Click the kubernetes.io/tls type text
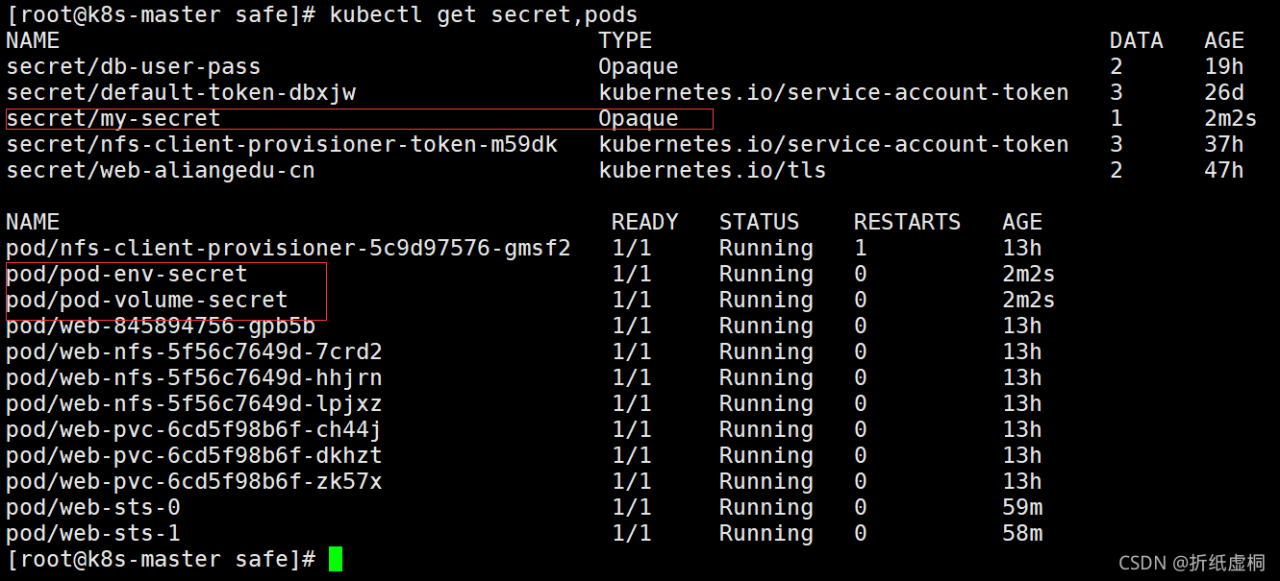The height and width of the screenshot is (581, 1280). pyautogui.click(x=712, y=171)
